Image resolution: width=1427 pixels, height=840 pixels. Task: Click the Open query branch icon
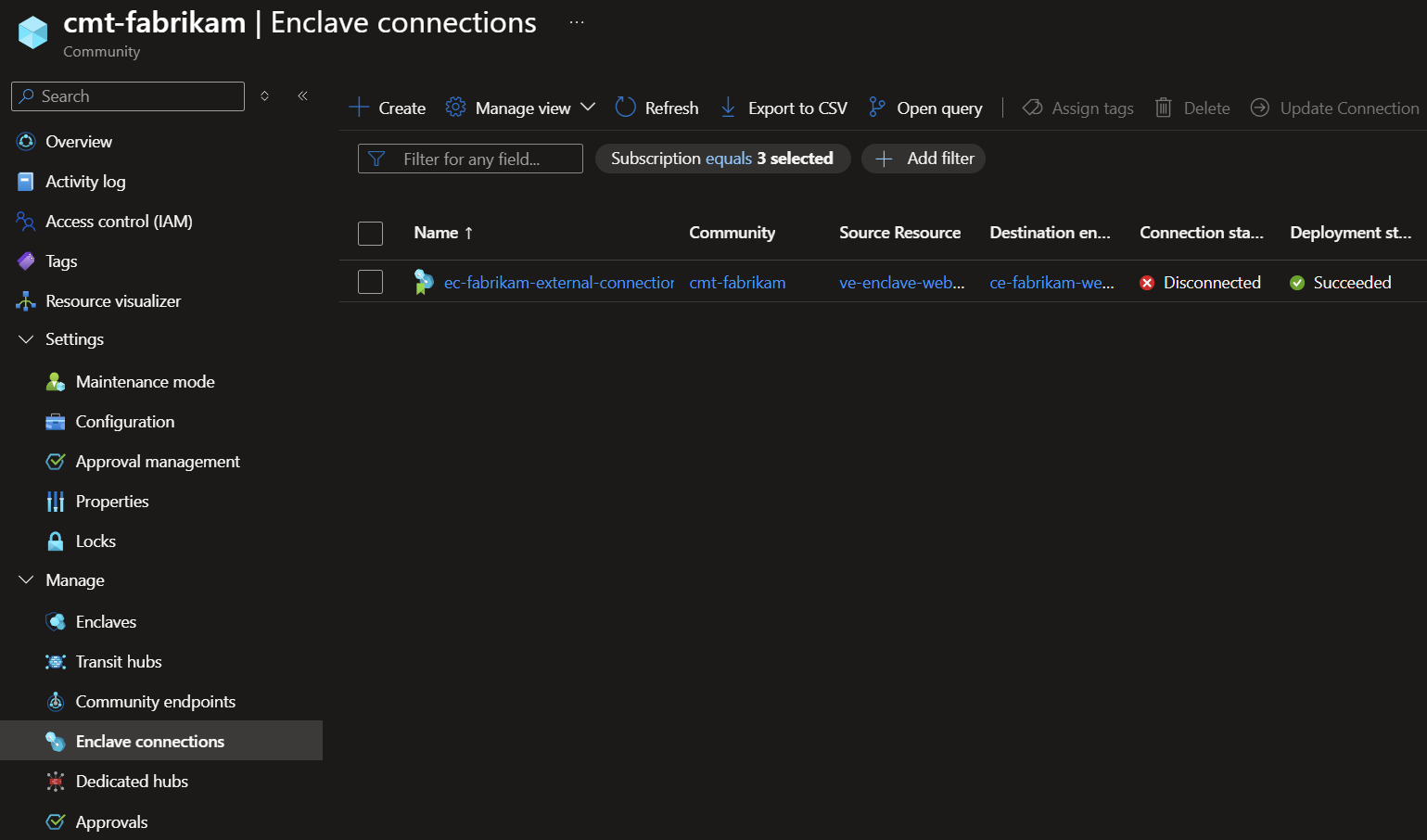877,108
